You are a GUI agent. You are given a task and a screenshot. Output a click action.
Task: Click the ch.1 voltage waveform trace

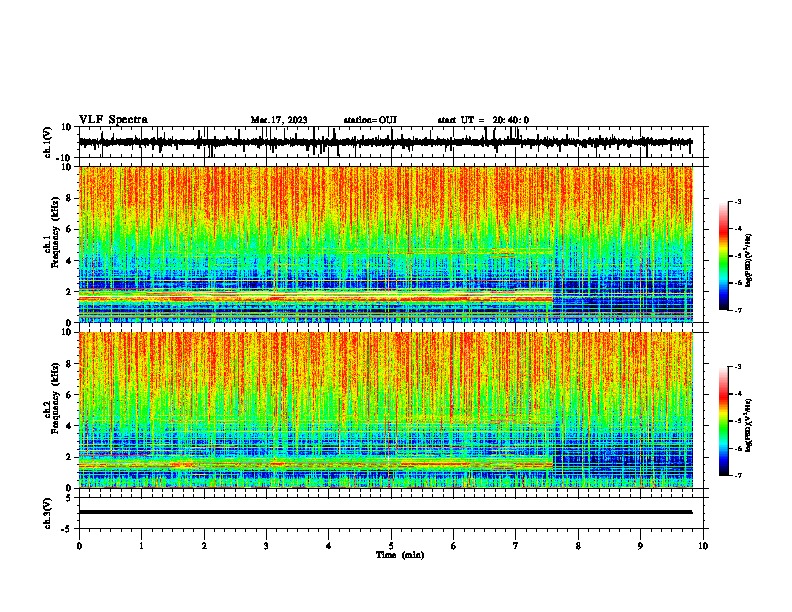point(385,142)
